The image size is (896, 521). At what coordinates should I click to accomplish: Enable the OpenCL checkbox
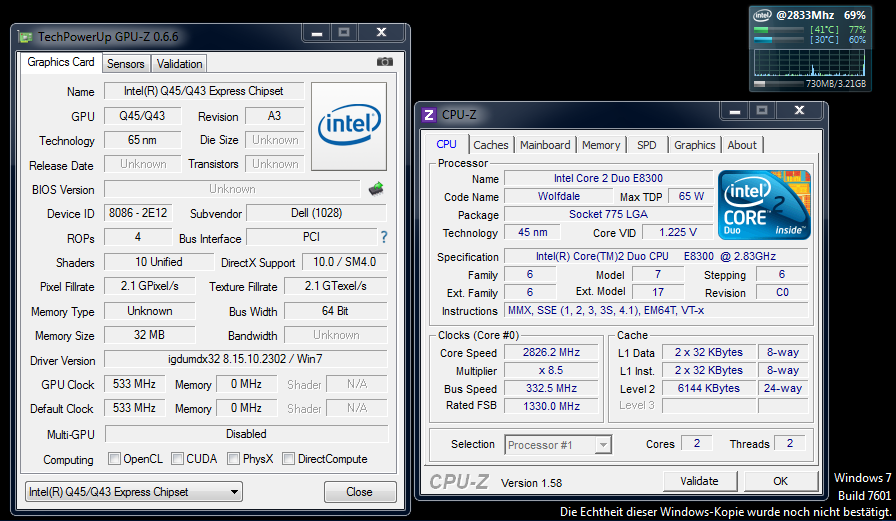pos(114,459)
